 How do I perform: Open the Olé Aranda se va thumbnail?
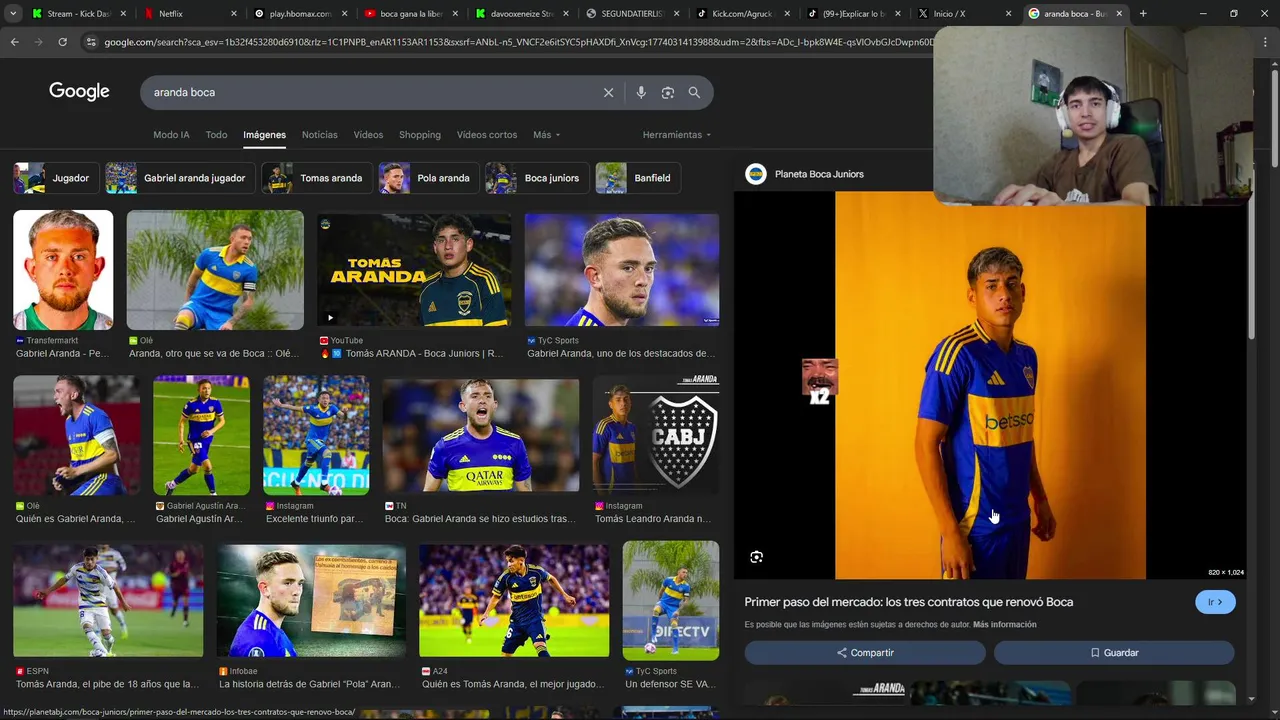[215, 270]
